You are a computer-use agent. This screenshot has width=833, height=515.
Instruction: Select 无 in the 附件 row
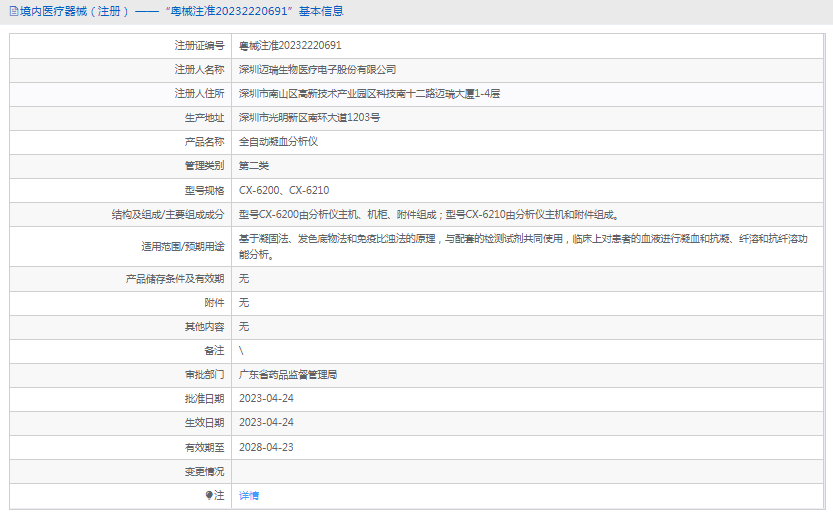point(244,302)
